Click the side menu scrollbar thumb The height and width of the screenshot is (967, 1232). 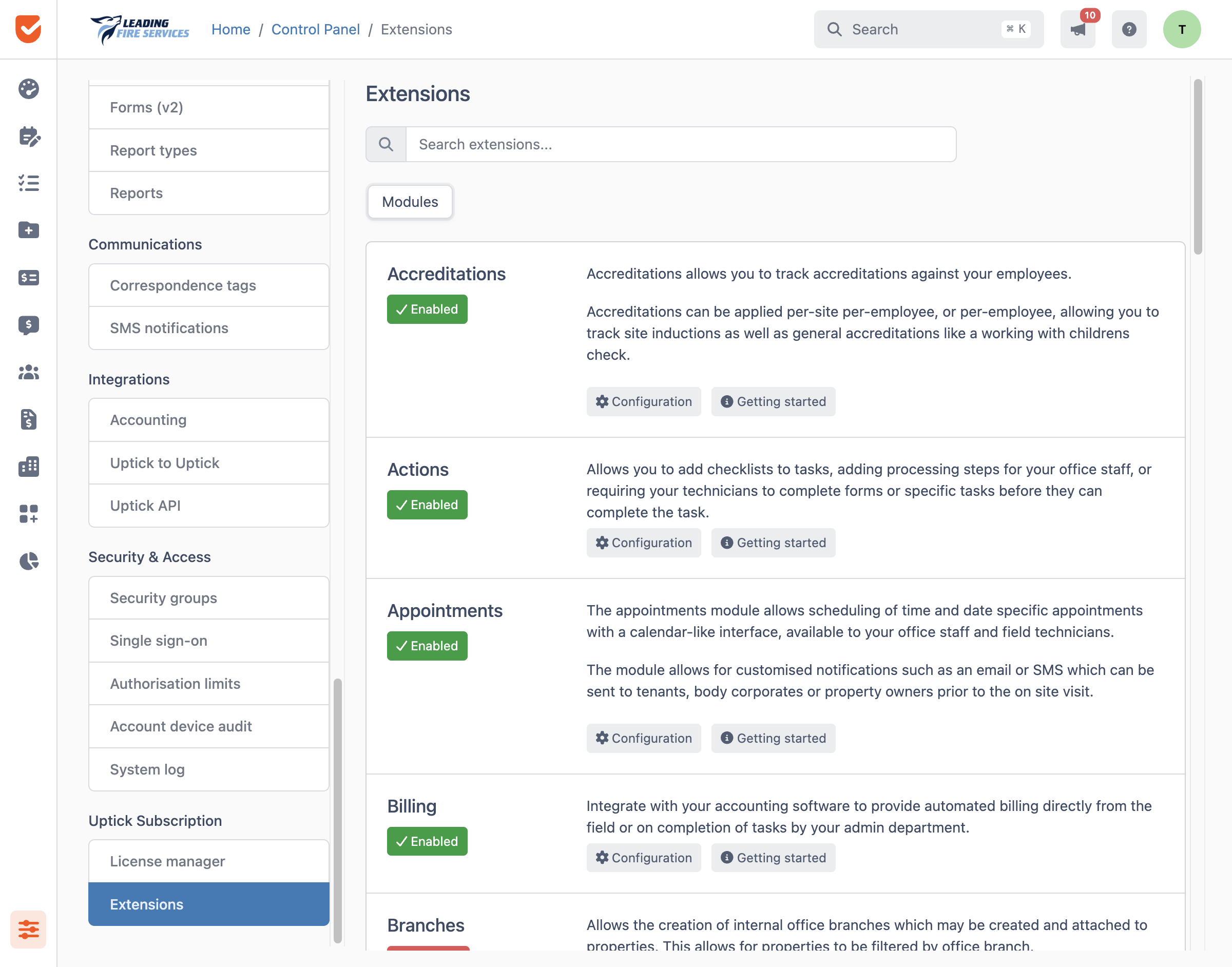tap(337, 810)
